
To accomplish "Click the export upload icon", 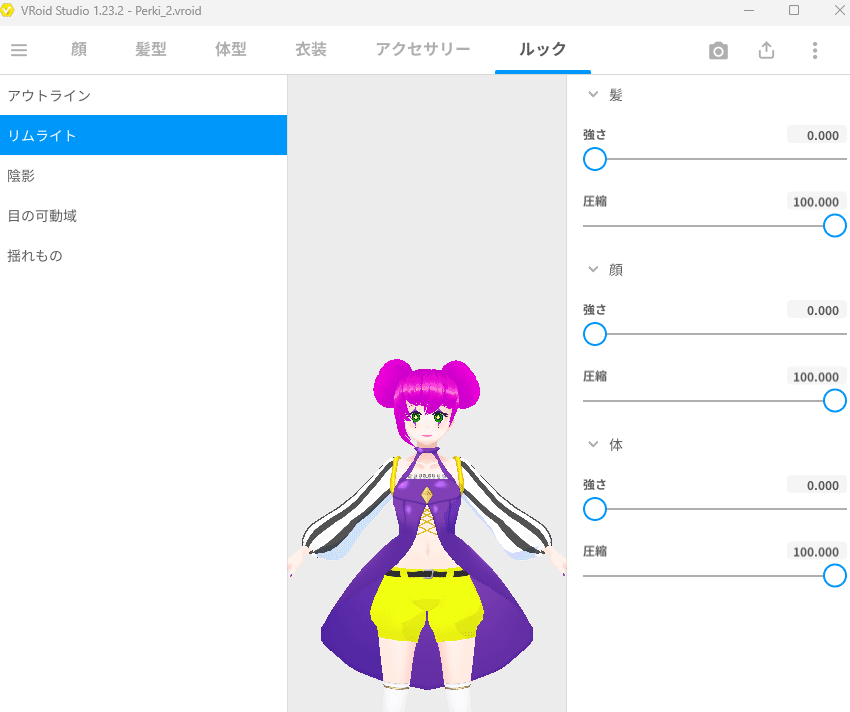I will tap(766, 50).
